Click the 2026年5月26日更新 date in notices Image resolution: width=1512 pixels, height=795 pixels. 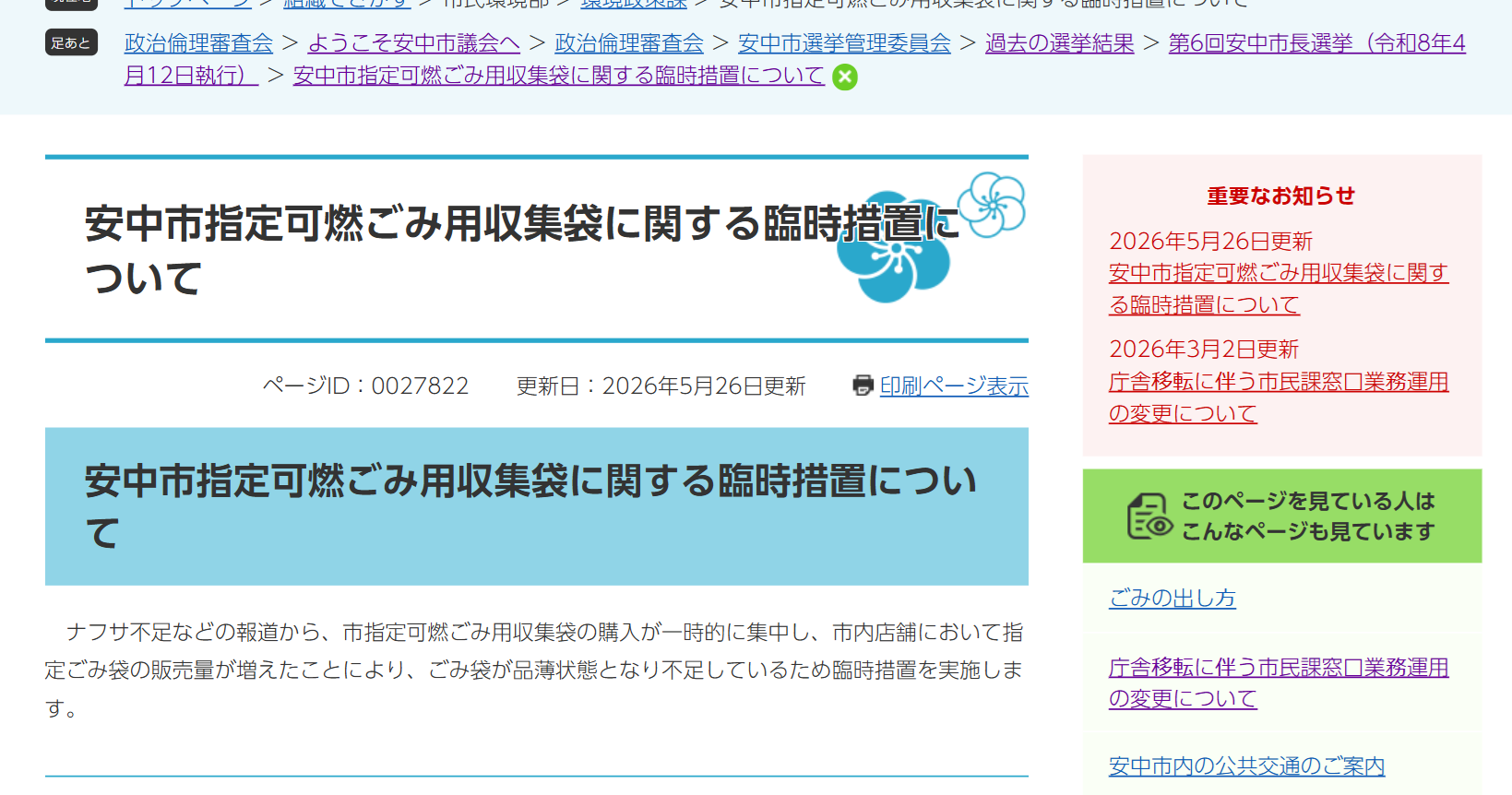click(x=1210, y=241)
